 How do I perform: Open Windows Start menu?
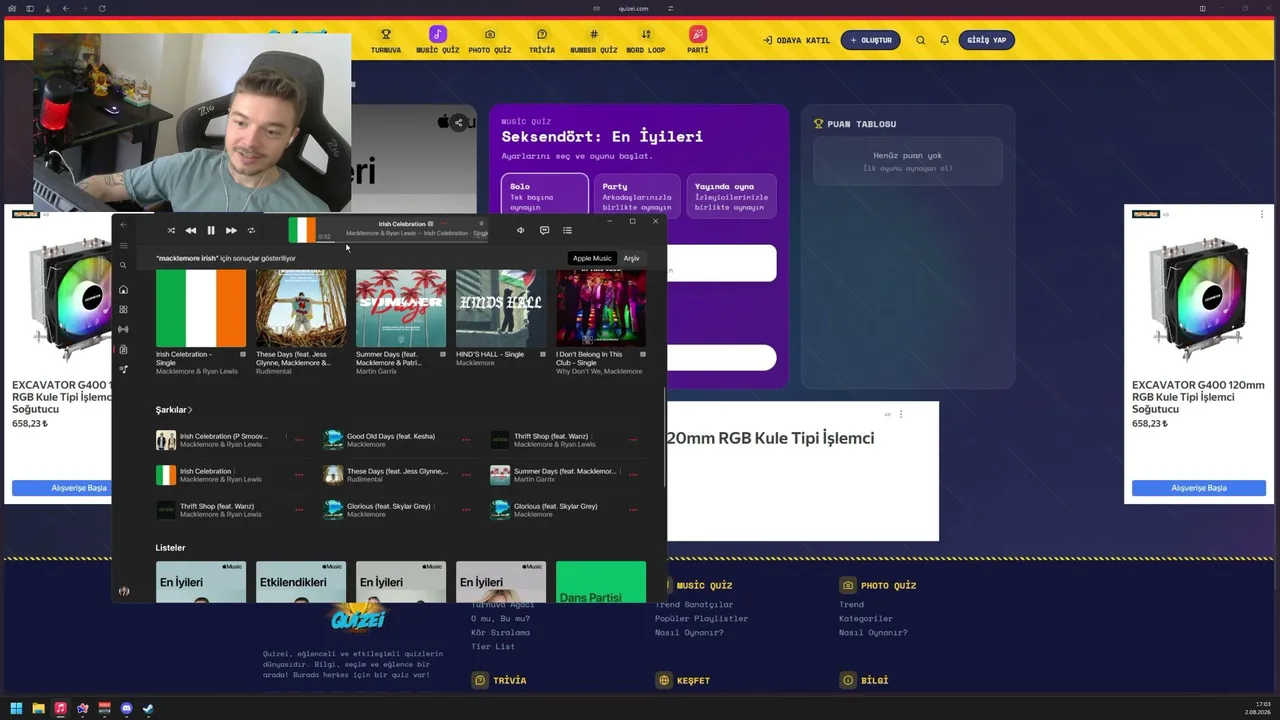tap(16, 709)
